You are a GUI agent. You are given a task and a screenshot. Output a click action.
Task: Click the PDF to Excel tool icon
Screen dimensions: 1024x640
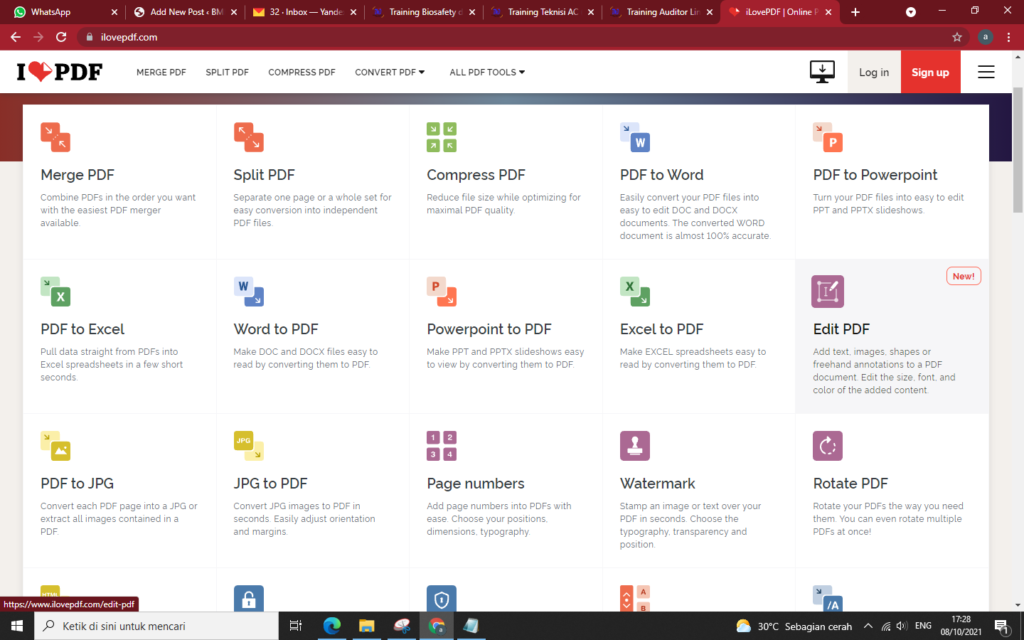pos(55,292)
